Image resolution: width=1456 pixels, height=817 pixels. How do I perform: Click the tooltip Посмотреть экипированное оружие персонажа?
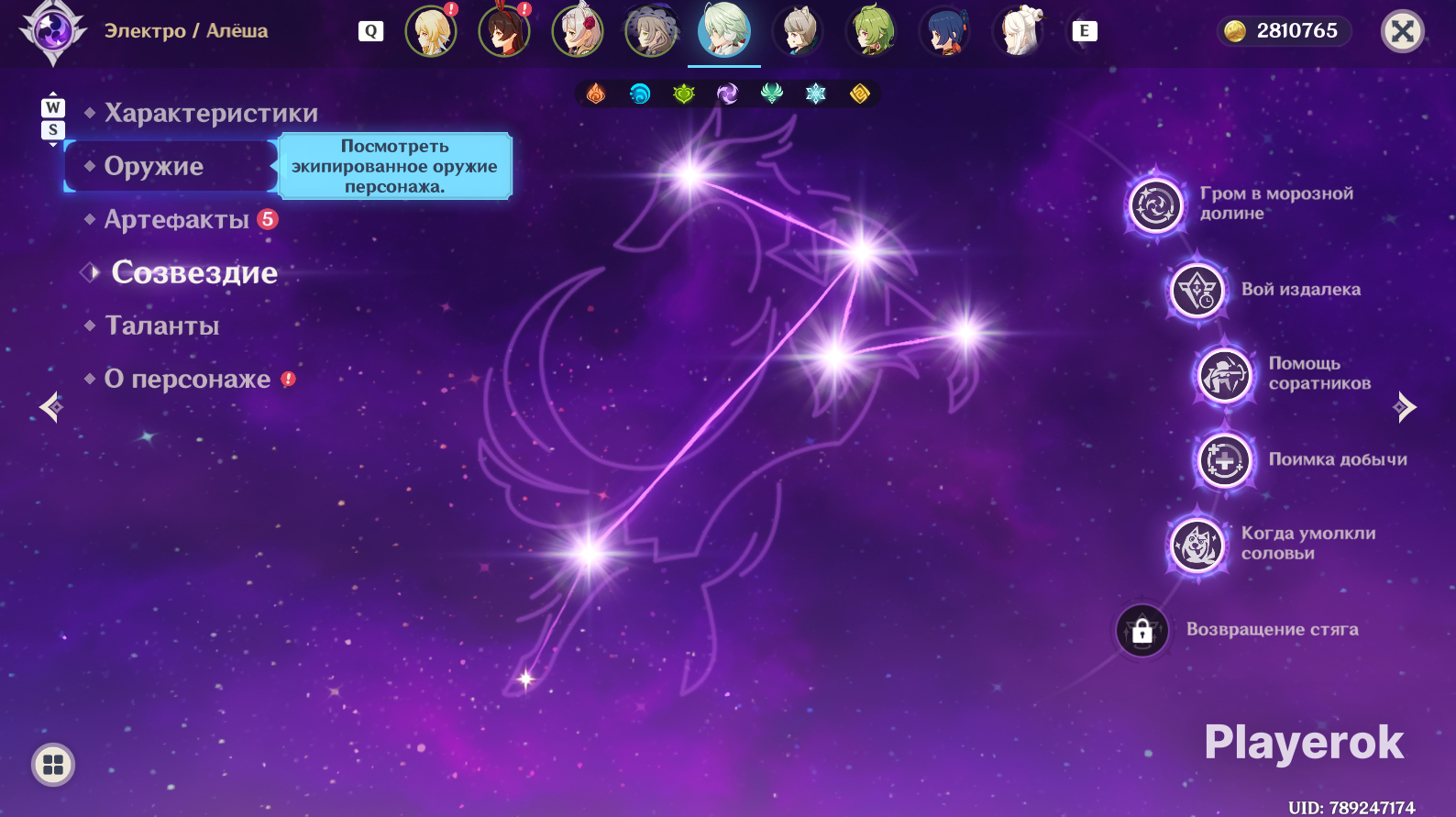(x=395, y=166)
